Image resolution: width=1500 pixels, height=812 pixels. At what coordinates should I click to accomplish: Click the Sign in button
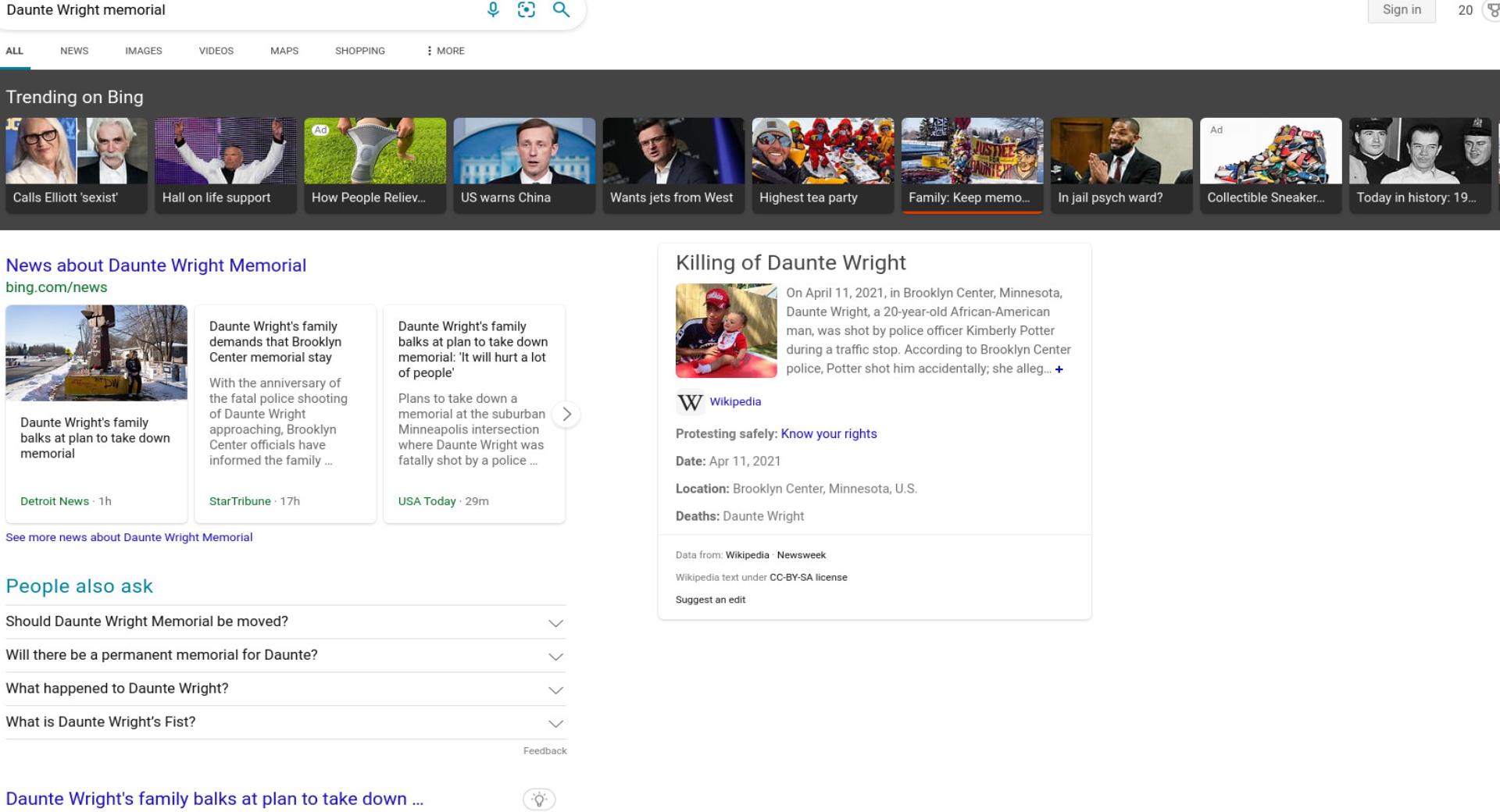pos(1402,10)
